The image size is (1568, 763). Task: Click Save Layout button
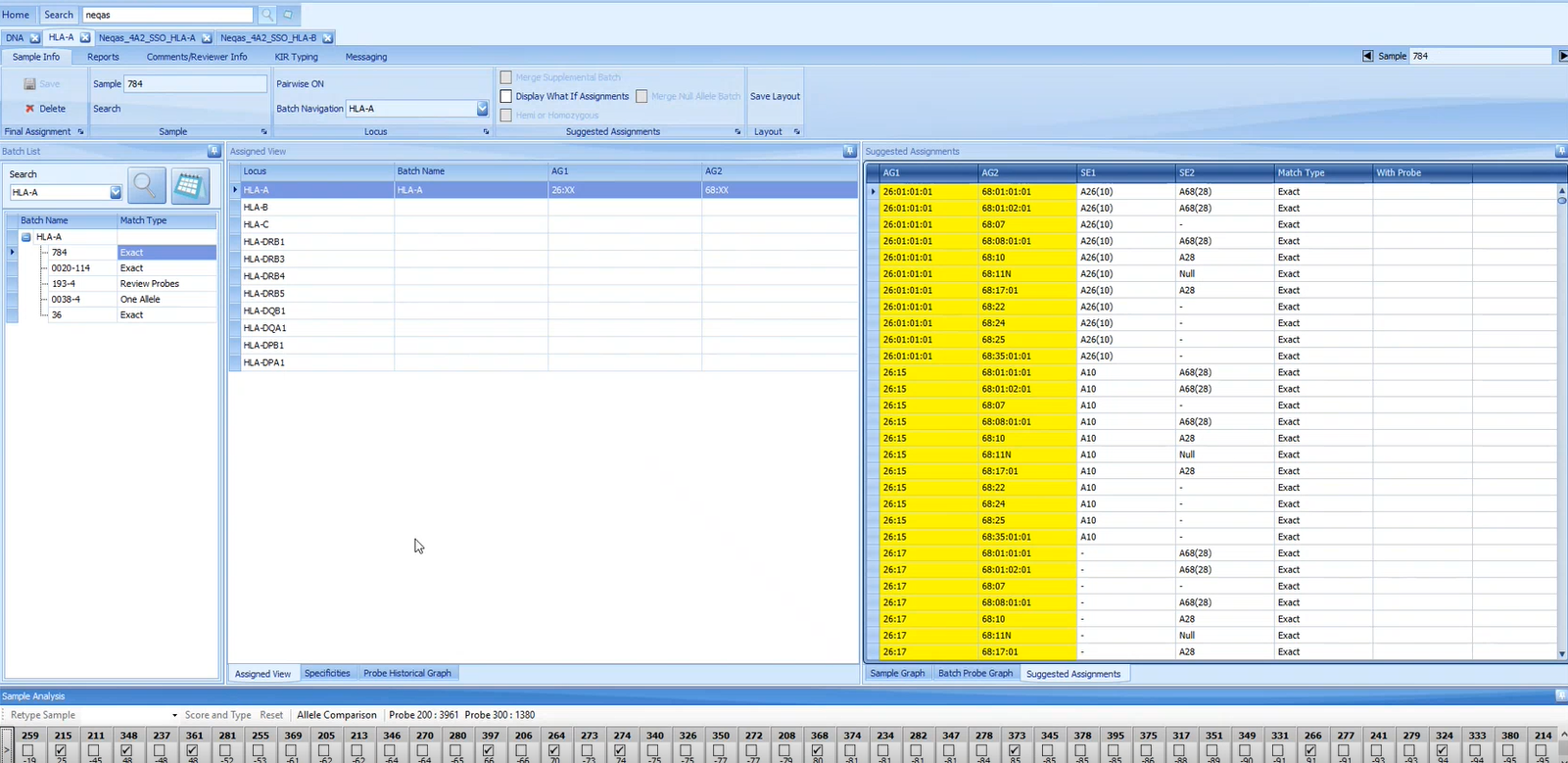click(775, 96)
